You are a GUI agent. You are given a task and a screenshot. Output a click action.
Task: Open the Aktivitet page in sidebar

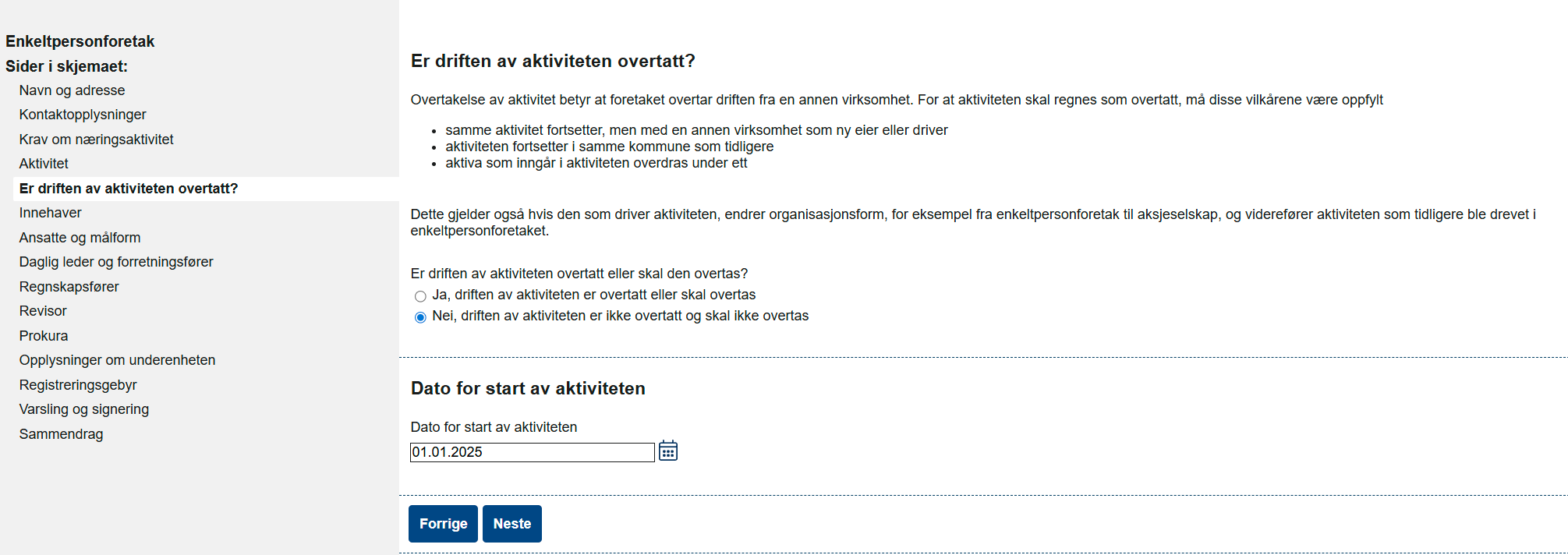[44, 164]
